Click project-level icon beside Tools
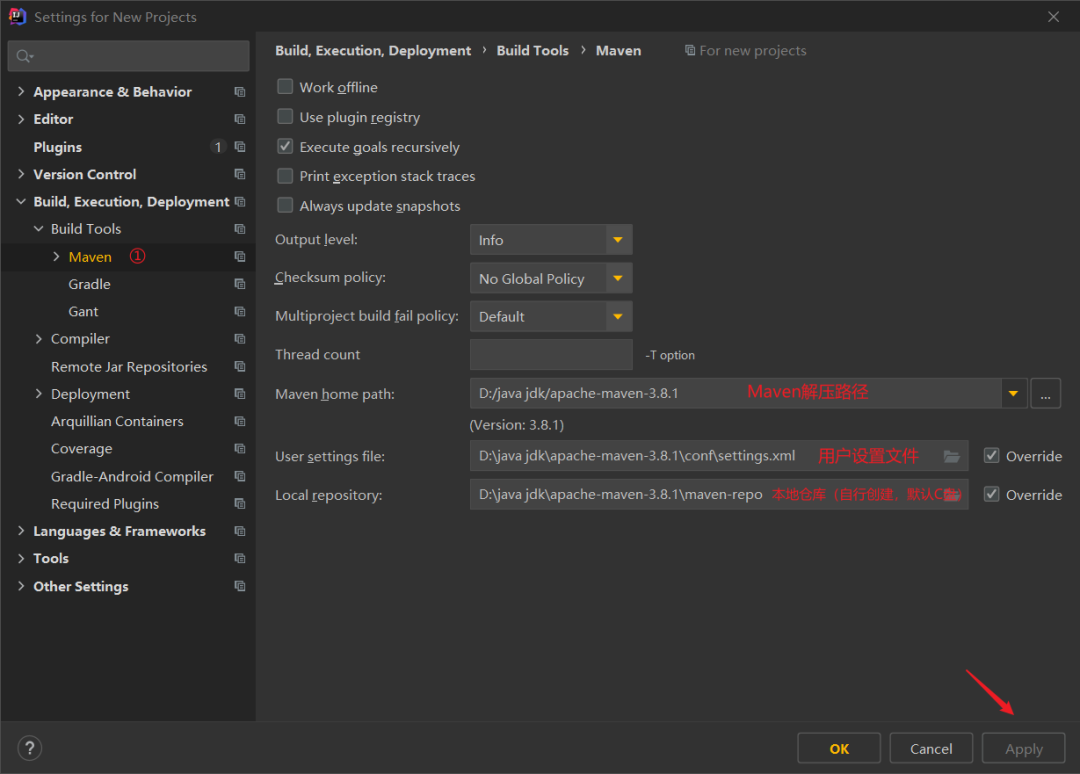The image size is (1080, 774). point(240,558)
